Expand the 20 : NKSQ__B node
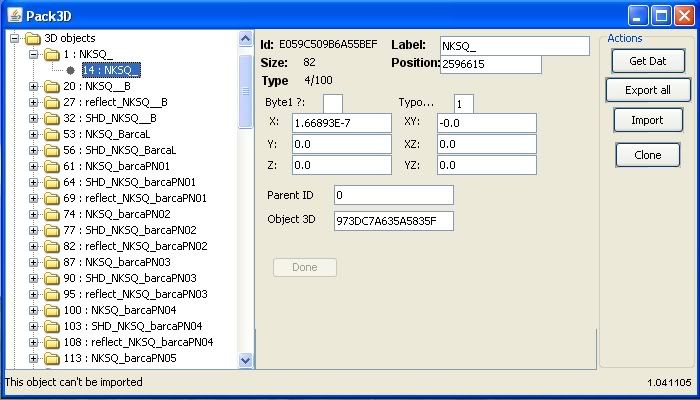Screen dimensions: 700x400 (33, 86)
